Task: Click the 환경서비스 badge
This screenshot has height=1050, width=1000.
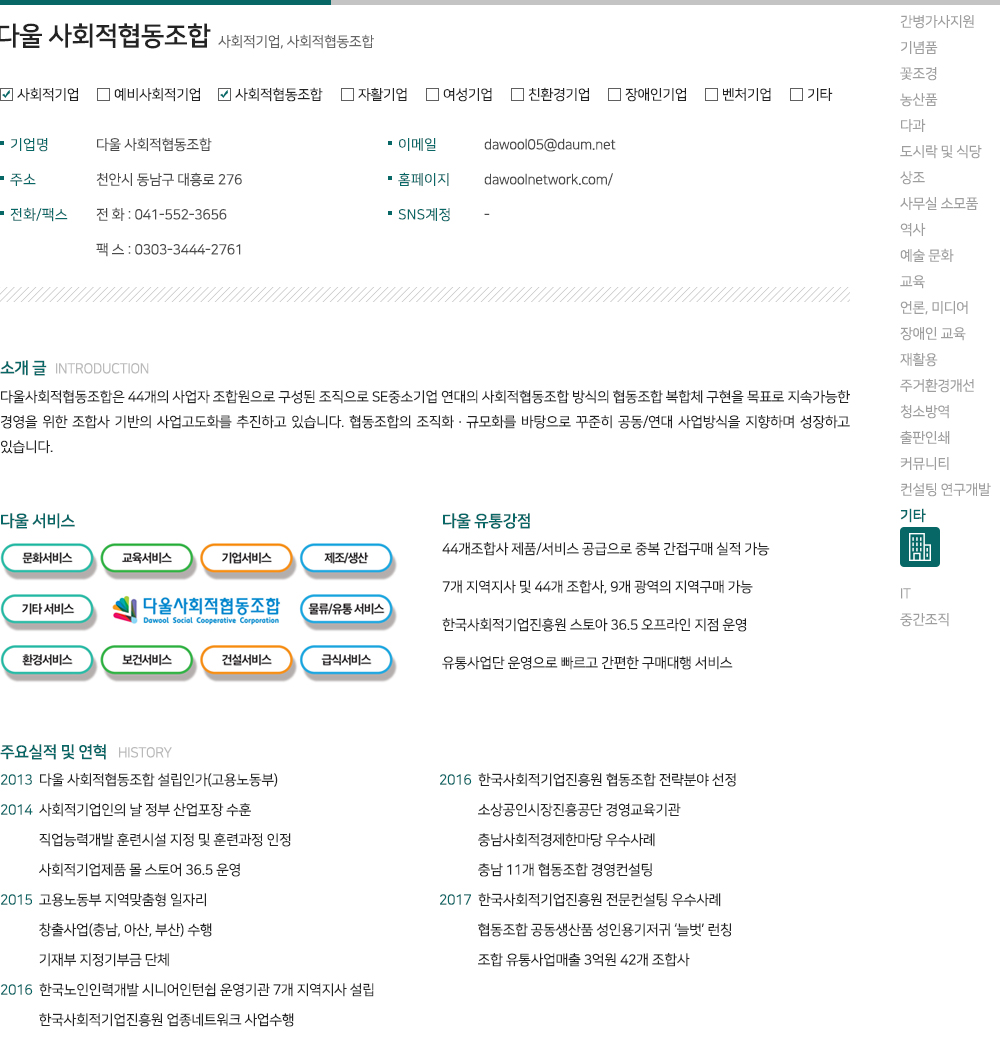Action: coord(47,660)
